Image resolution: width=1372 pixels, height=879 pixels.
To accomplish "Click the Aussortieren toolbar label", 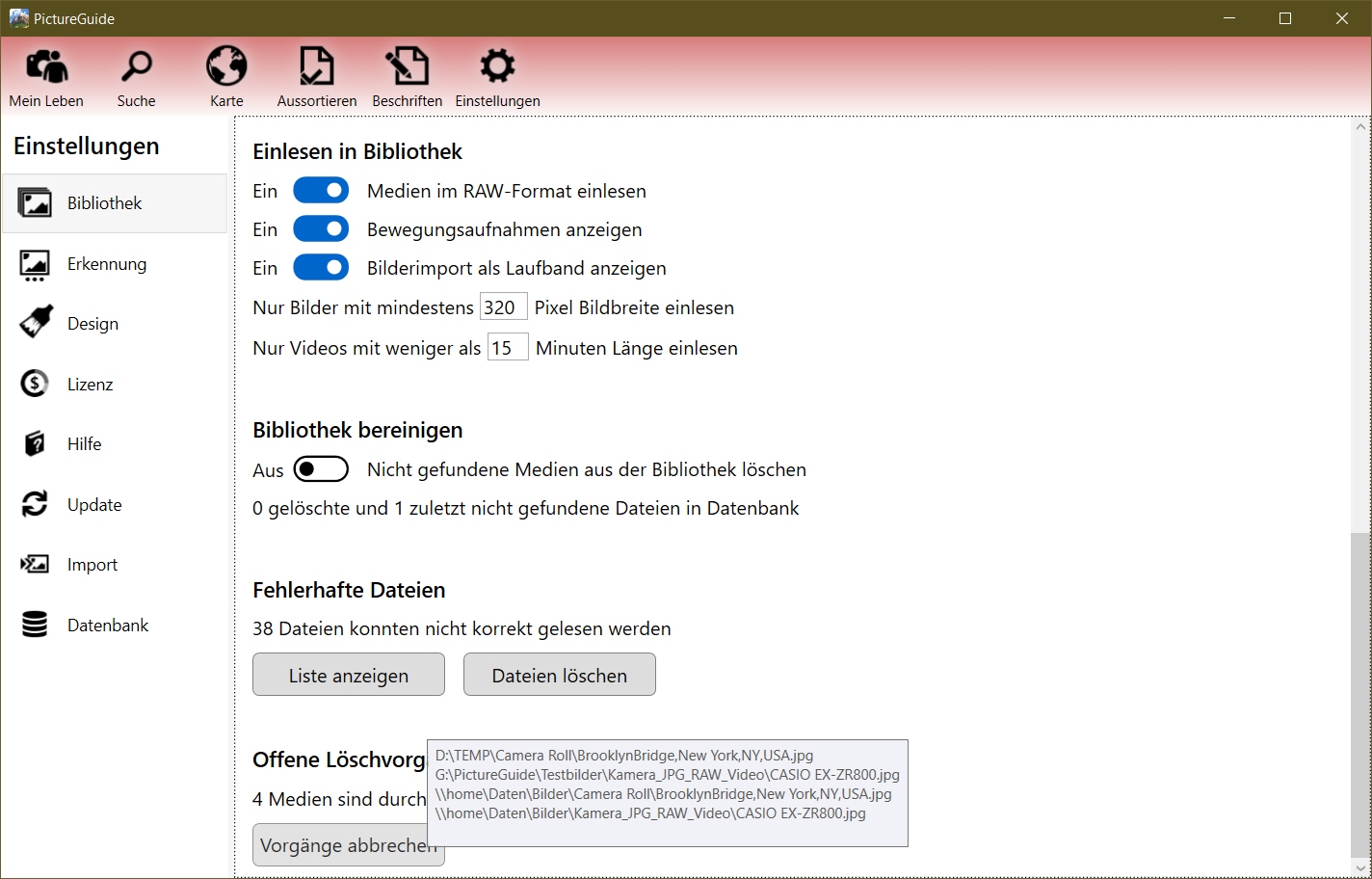I will pos(317,101).
